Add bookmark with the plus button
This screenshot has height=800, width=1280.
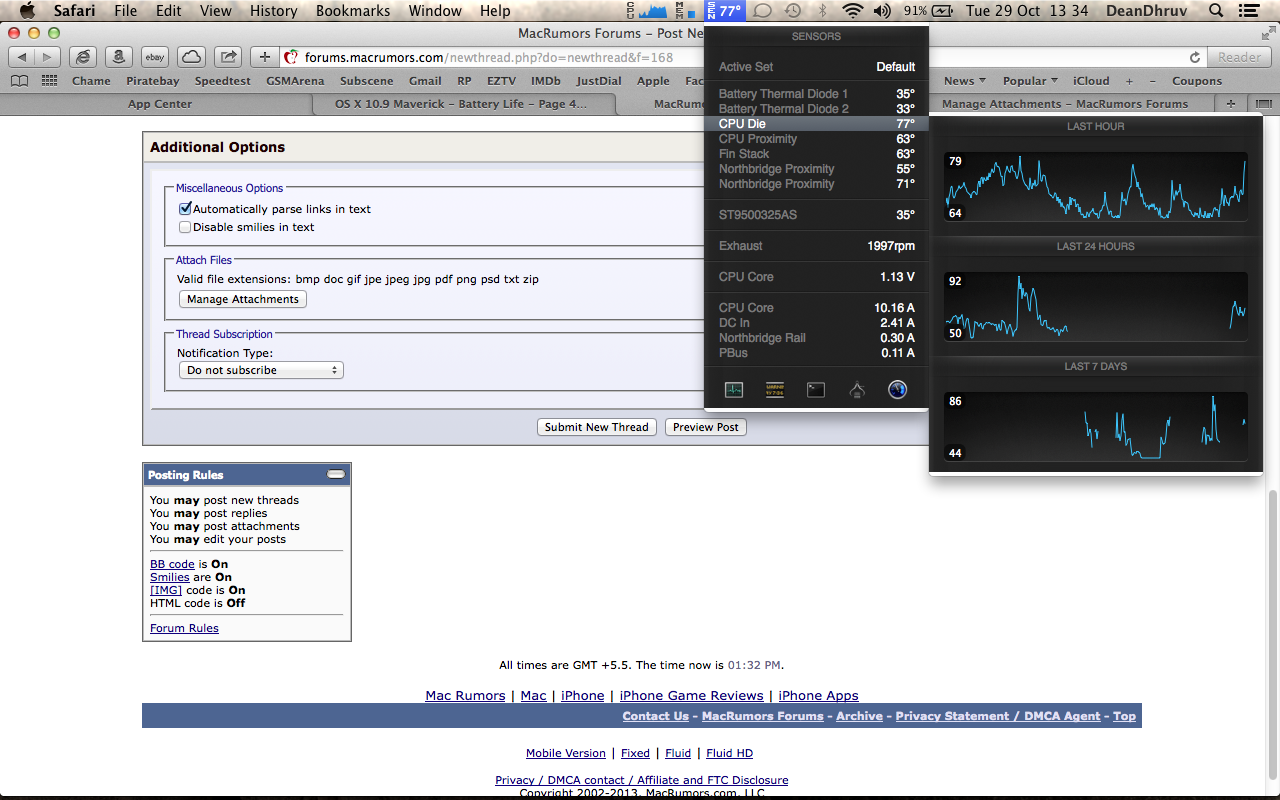[264, 57]
